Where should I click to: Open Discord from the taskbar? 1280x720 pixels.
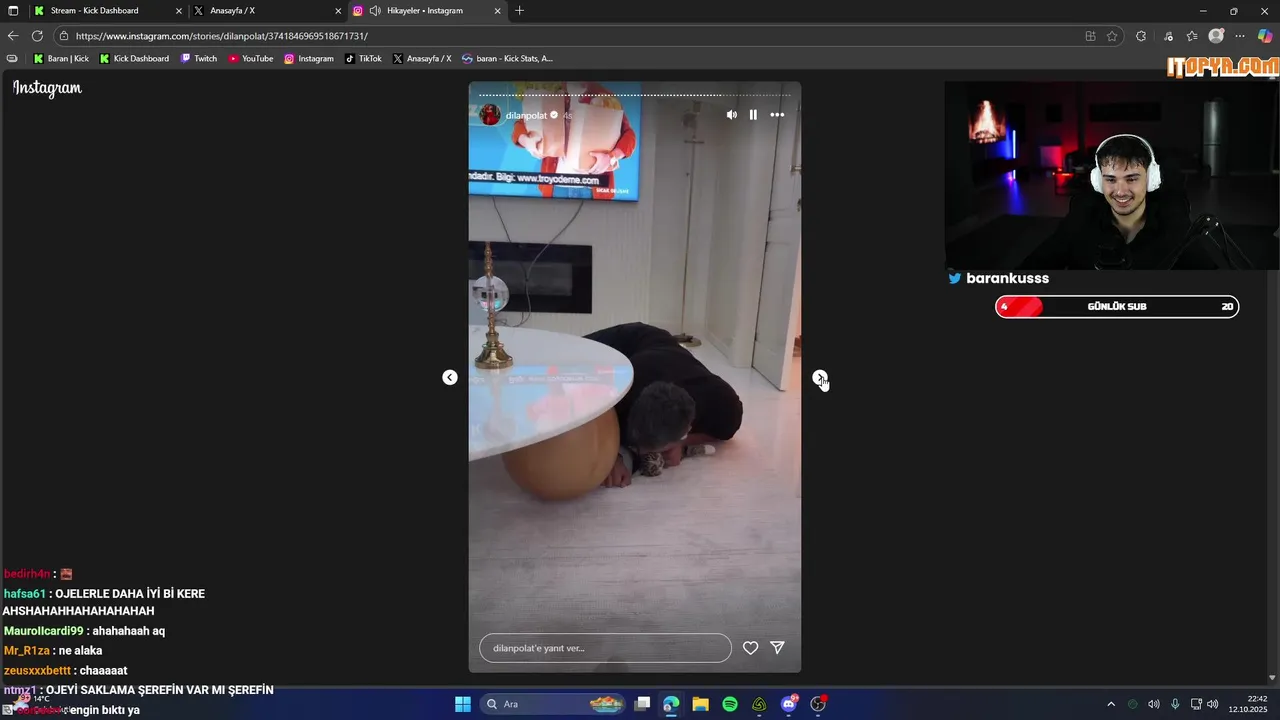pyautogui.click(x=789, y=704)
